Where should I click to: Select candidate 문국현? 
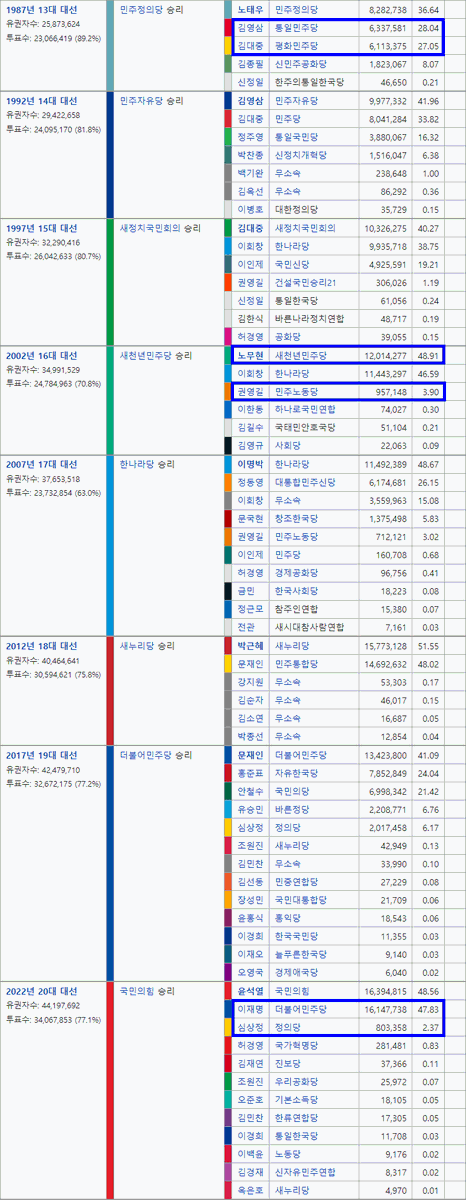coord(252,519)
